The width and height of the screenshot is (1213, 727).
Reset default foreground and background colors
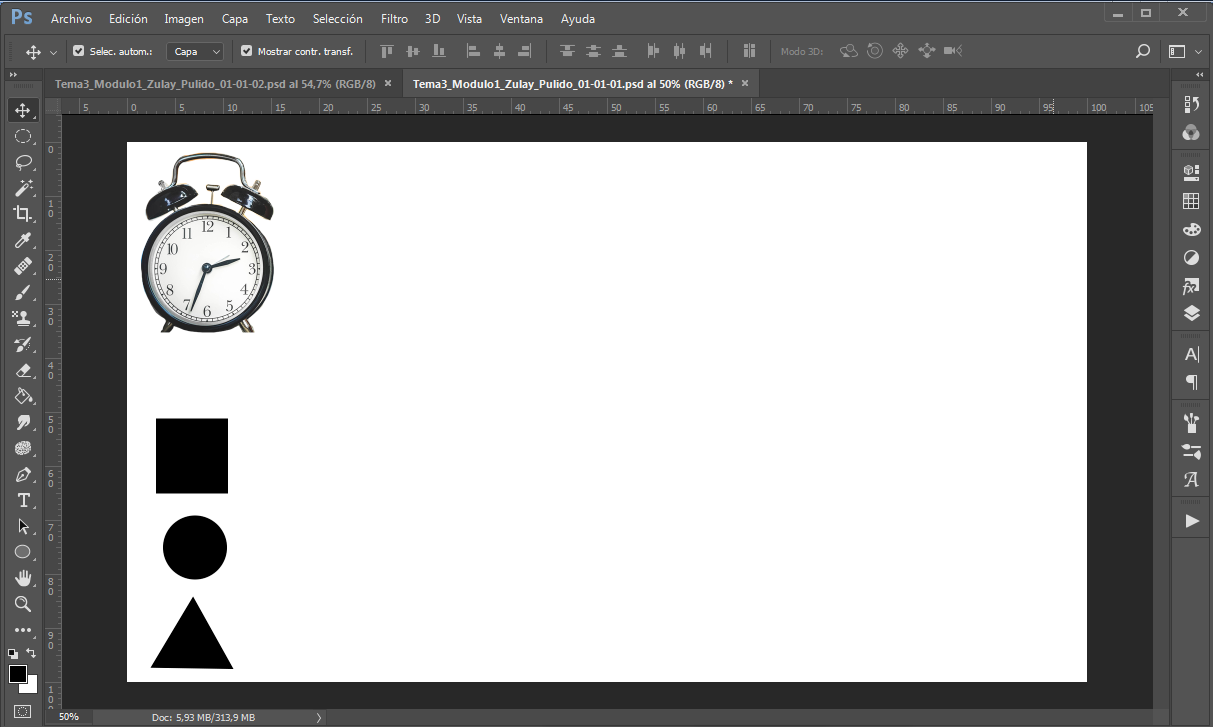point(13,653)
